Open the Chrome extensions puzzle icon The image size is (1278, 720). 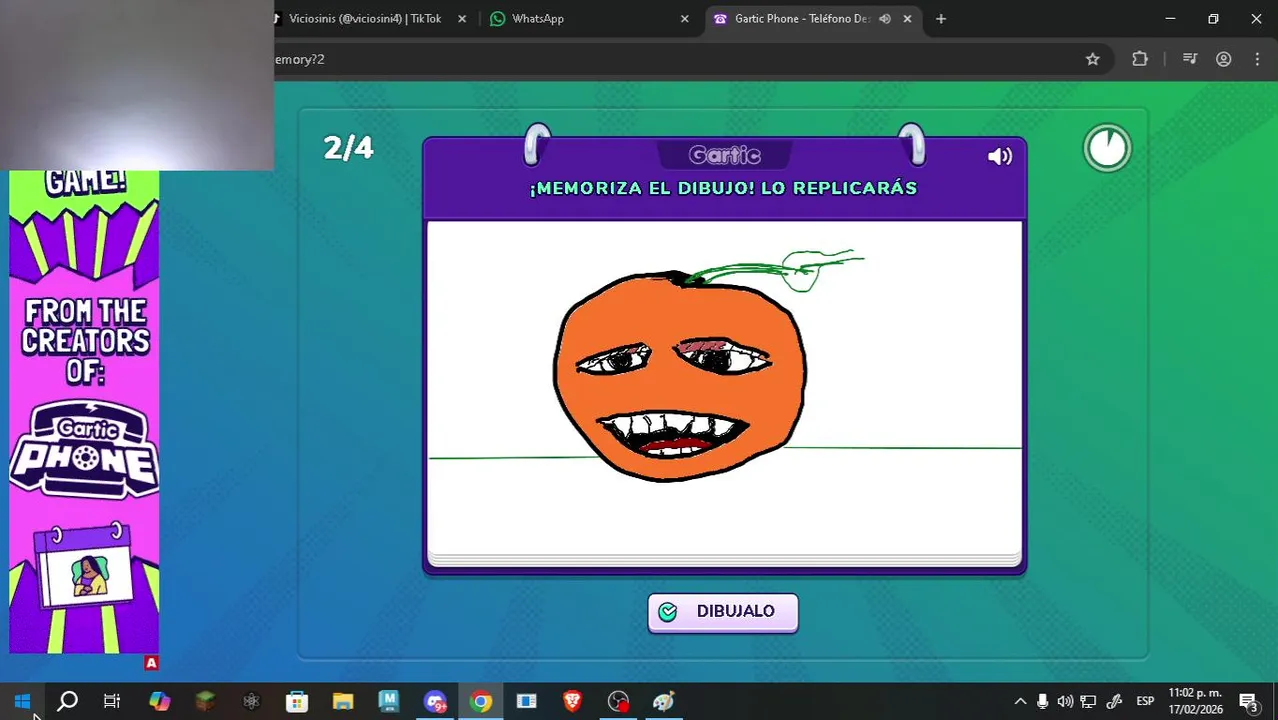tap(1140, 59)
